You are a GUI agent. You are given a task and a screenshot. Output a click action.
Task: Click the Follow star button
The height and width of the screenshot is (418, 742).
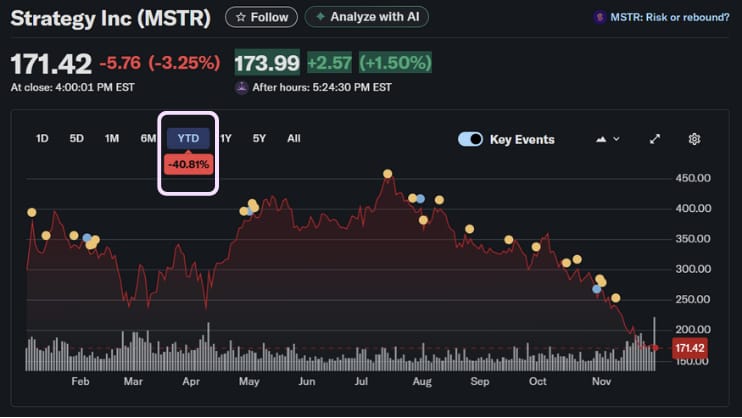pyautogui.click(x=261, y=18)
